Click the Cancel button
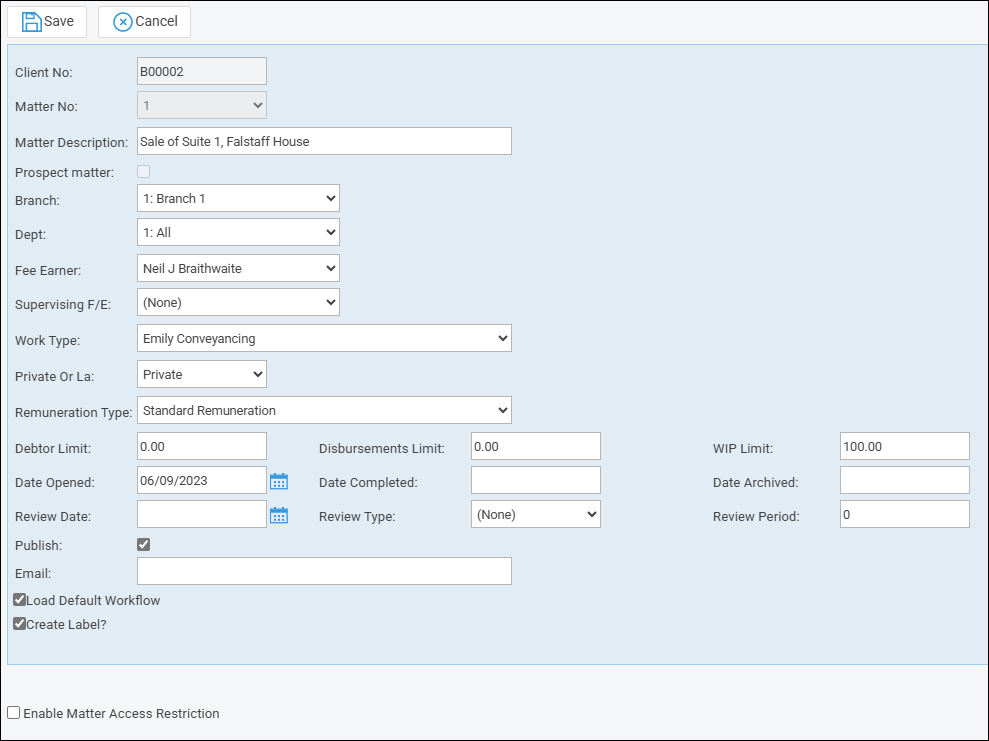 pyautogui.click(x=145, y=21)
